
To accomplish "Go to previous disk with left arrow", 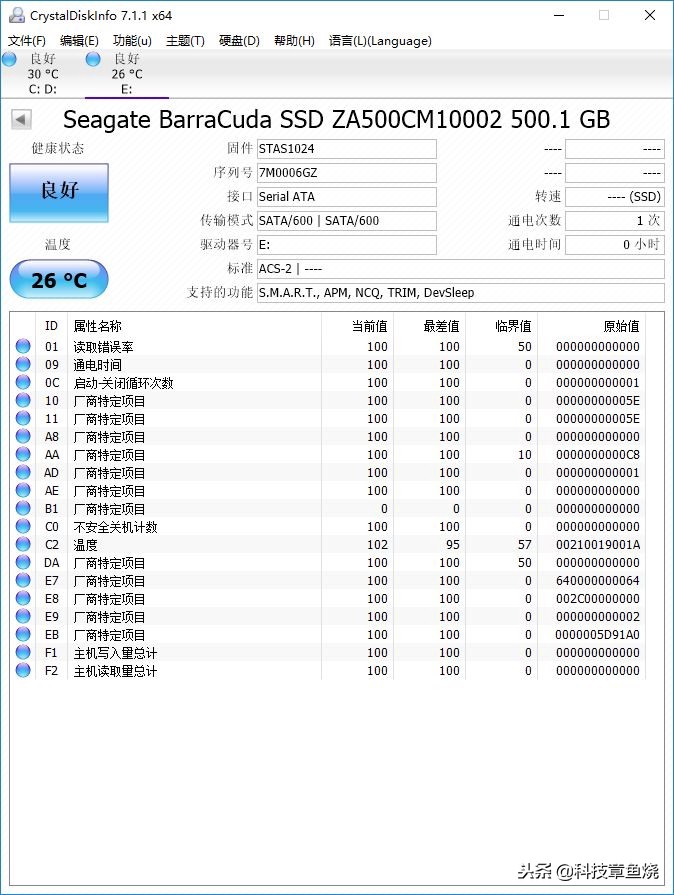I will click(21, 119).
